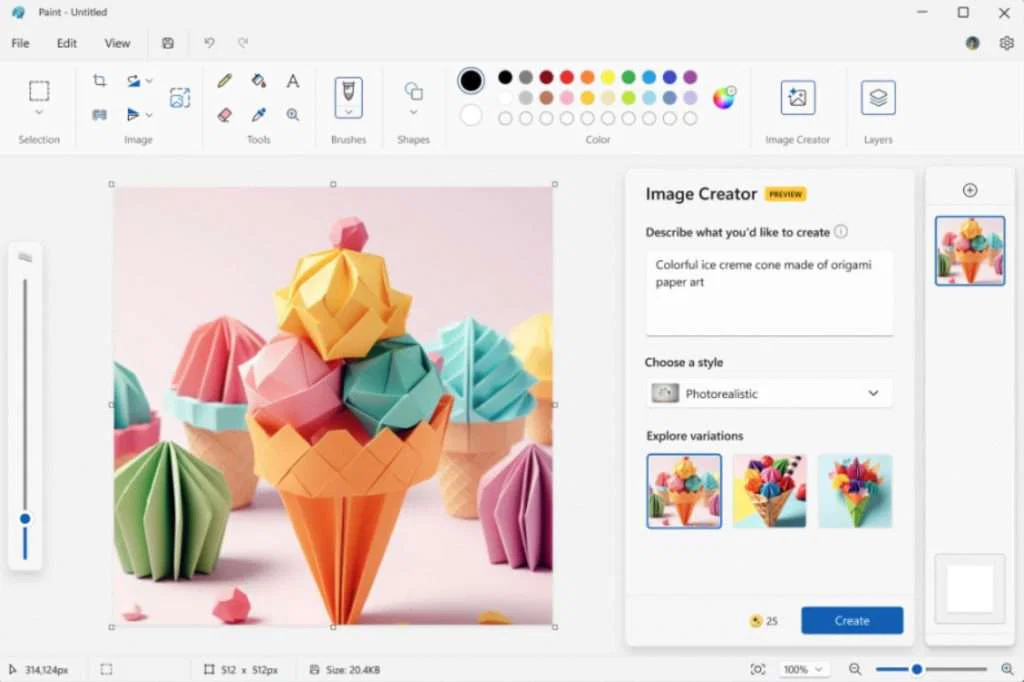Image resolution: width=1024 pixels, height=682 pixels.
Task: Expand the Rotate dropdown arrow
Action: point(148,81)
